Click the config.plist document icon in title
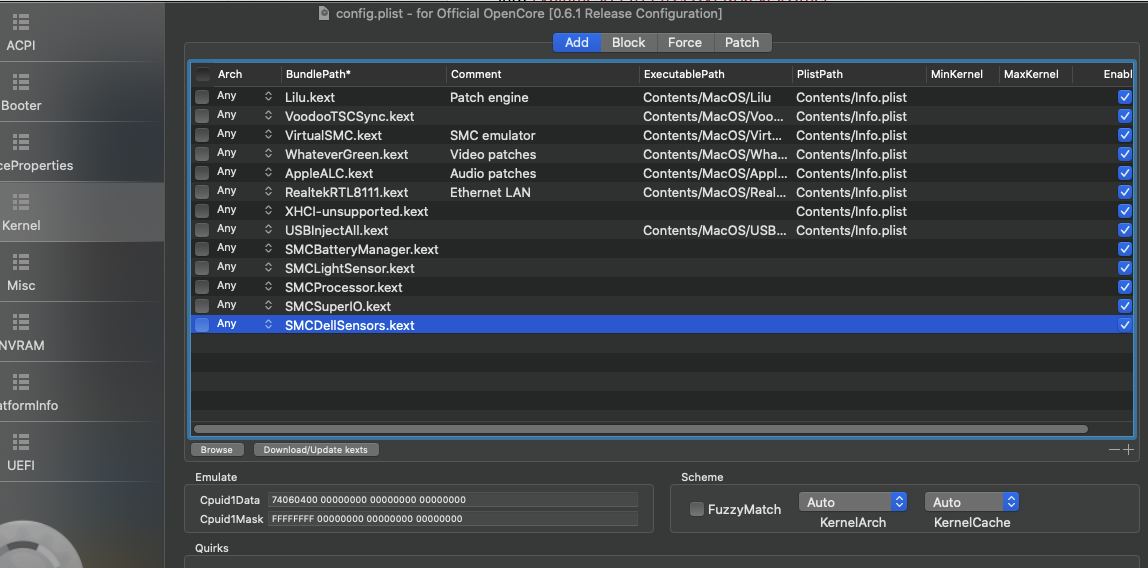The image size is (1148, 568). pyautogui.click(x=324, y=13)
